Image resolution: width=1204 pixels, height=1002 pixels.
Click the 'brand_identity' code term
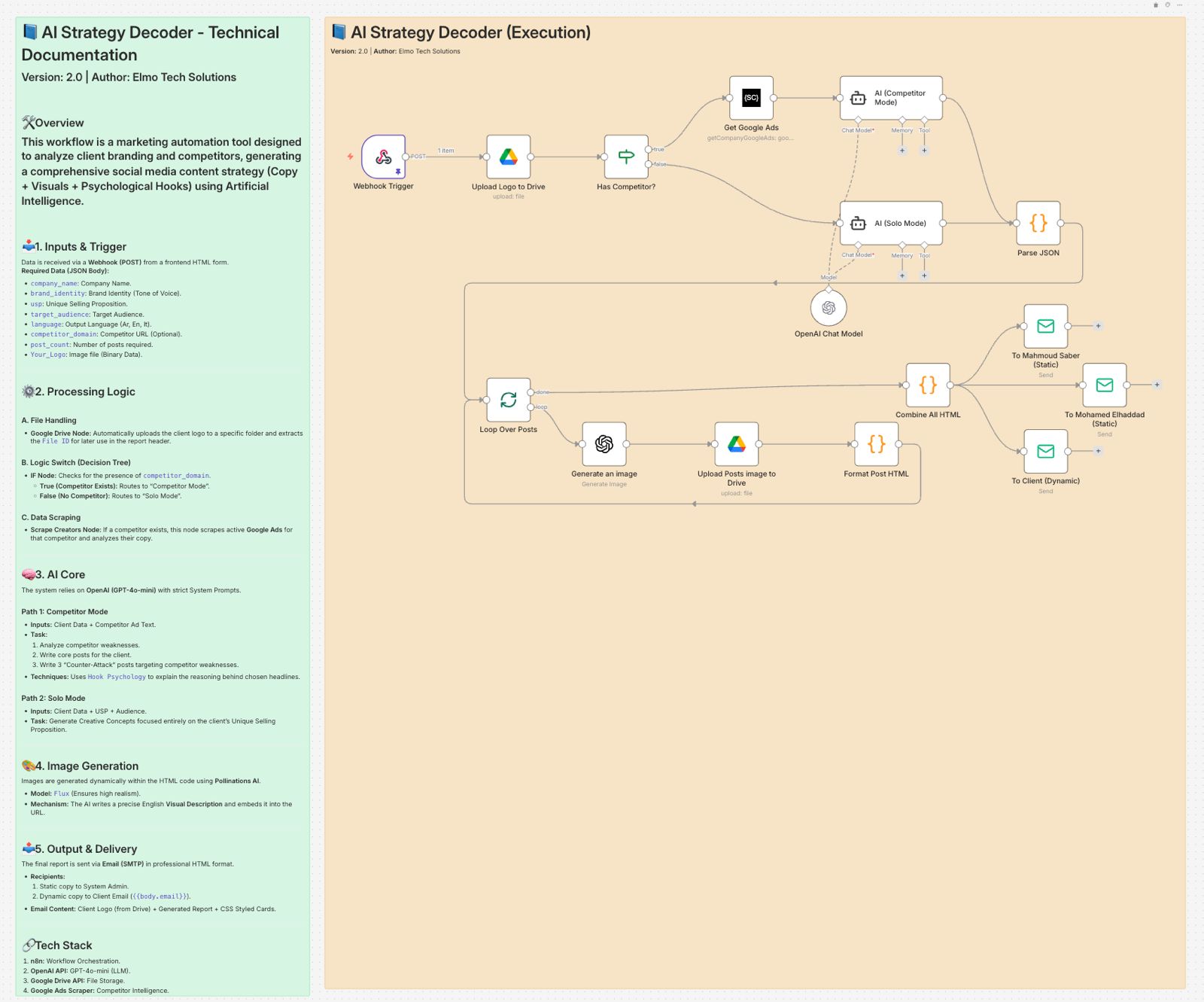point(58,294)
